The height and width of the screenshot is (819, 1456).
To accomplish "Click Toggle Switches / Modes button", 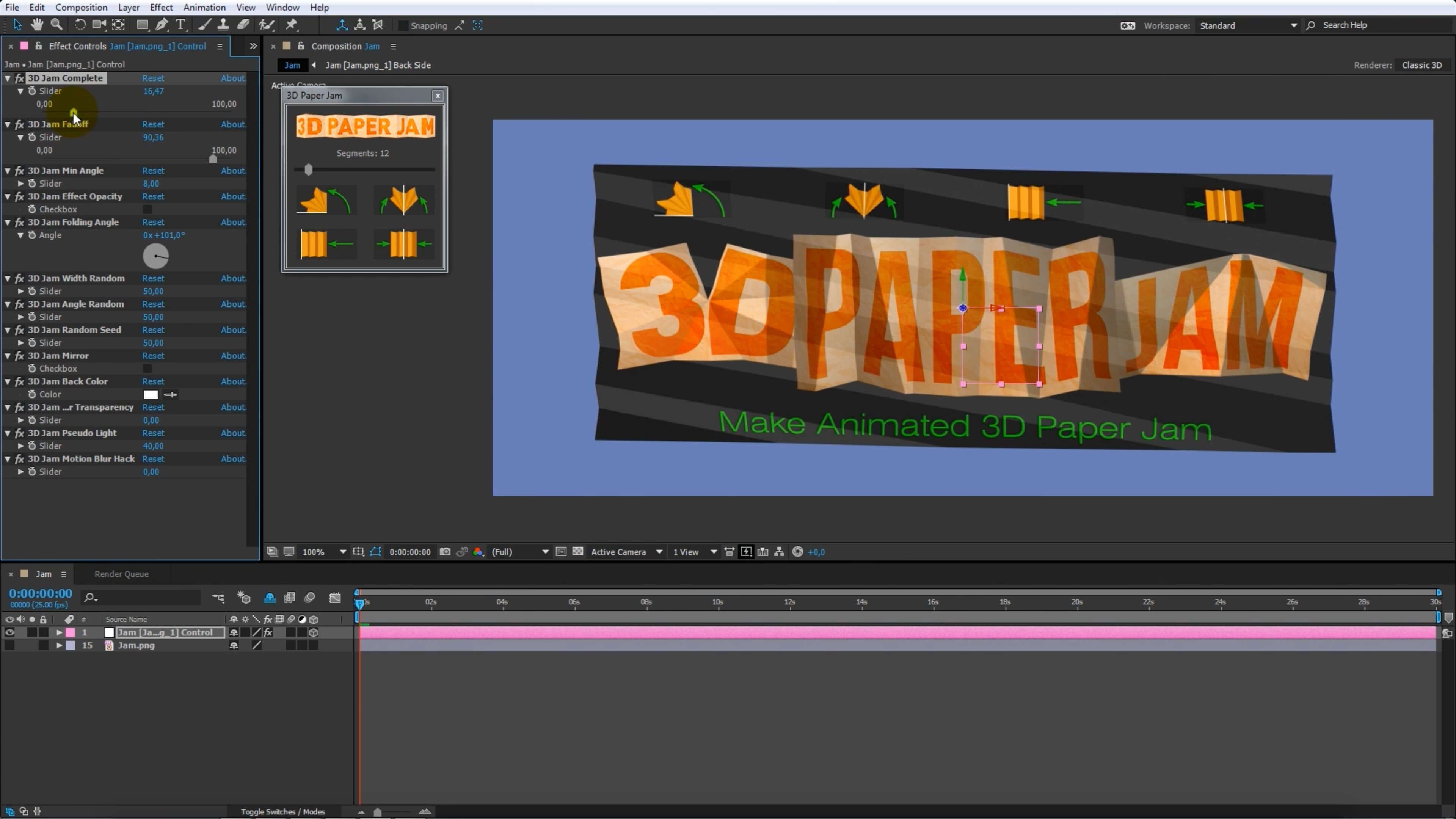I will click(x=282, y=812).
